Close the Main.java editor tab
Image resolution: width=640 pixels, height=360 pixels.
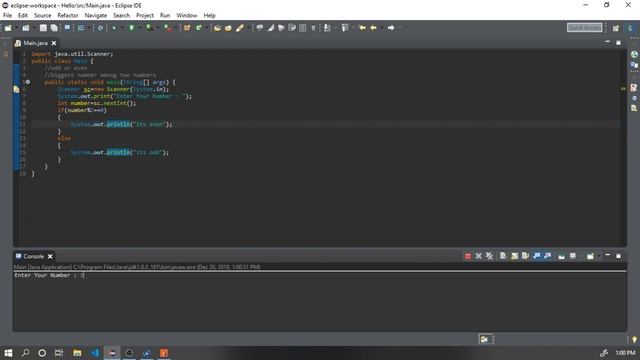(x=54, y=43)
